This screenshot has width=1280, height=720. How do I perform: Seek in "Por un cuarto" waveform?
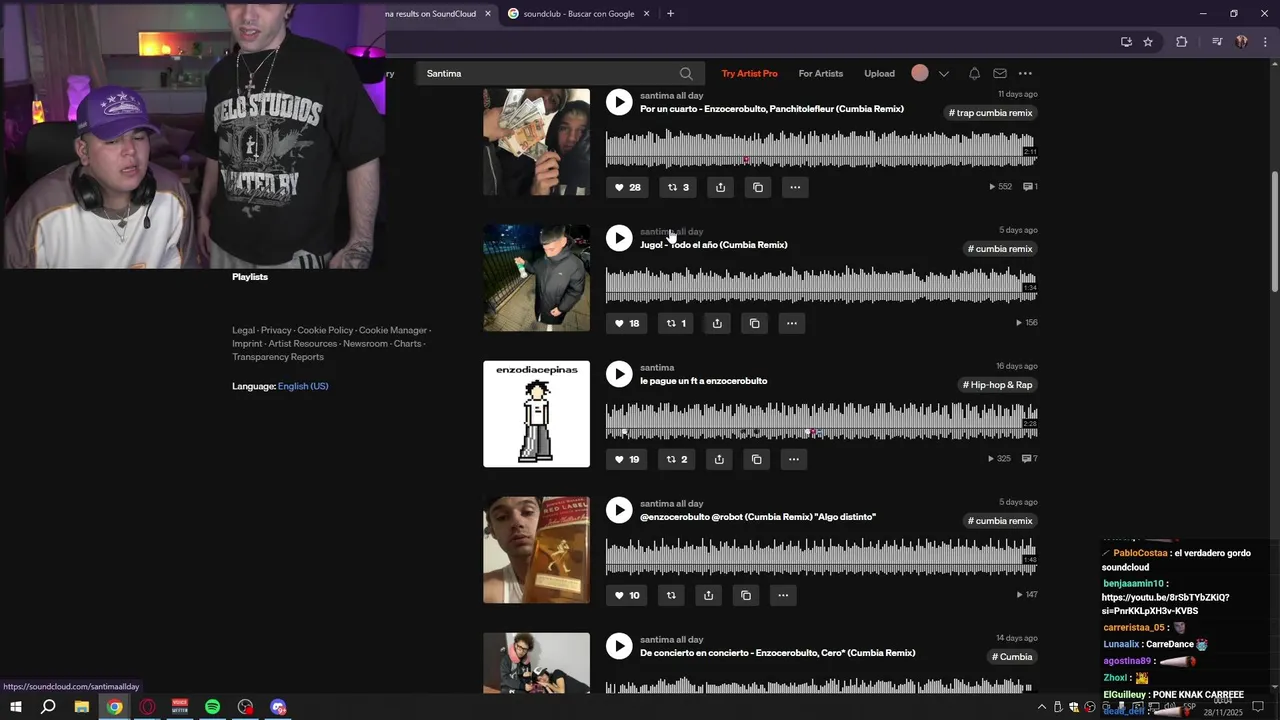pos(821,148)
